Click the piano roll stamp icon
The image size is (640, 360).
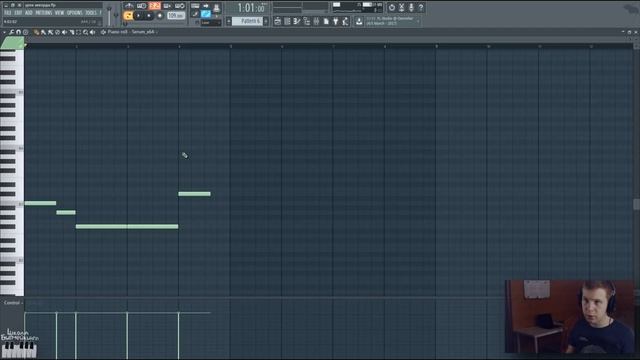point(26,32)
